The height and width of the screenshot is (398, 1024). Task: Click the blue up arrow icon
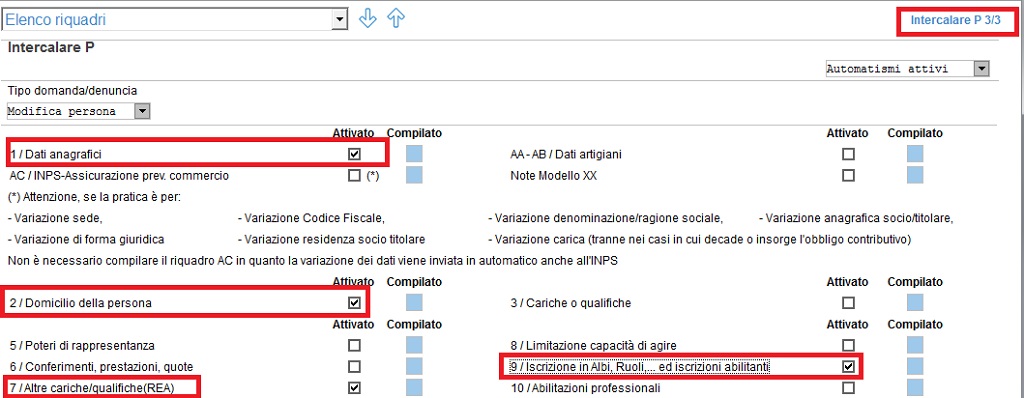pyautogui.click(x=396, y=19)
